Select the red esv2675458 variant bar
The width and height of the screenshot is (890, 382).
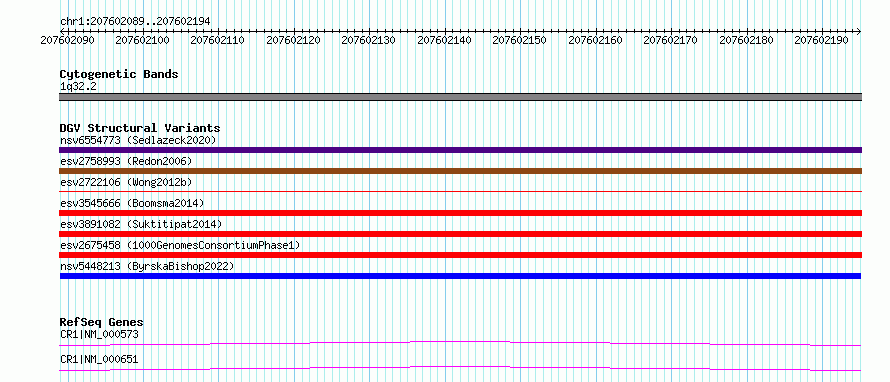460,255
